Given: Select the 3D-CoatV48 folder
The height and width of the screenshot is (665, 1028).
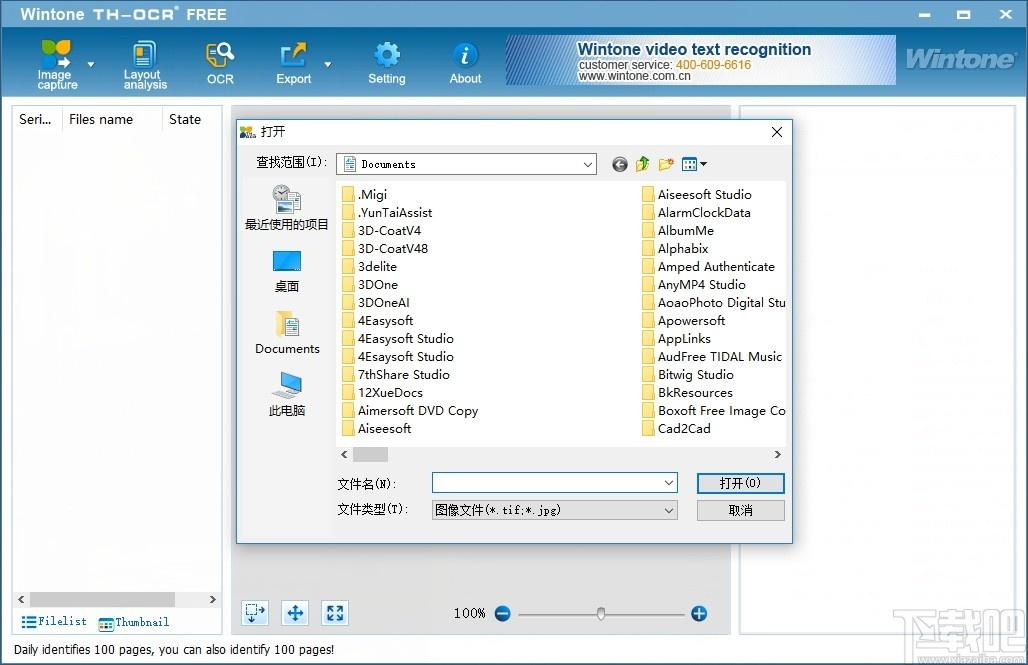Looking at the screenshot, I should click(x=385, y=249).
